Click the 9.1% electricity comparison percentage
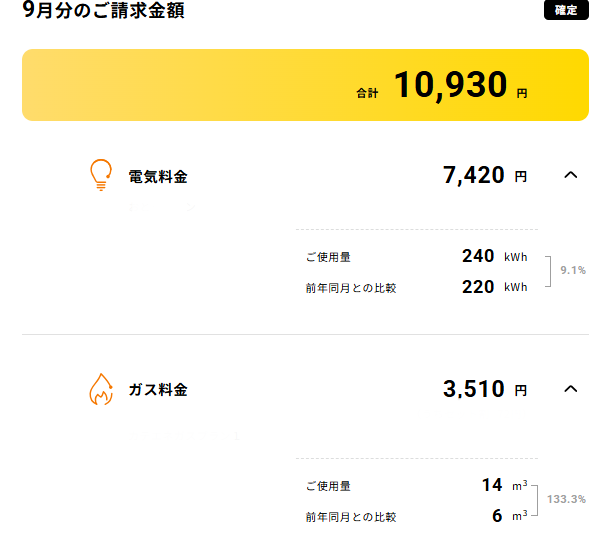This screenshot has height=537, width=603. [x=573, y=270]
